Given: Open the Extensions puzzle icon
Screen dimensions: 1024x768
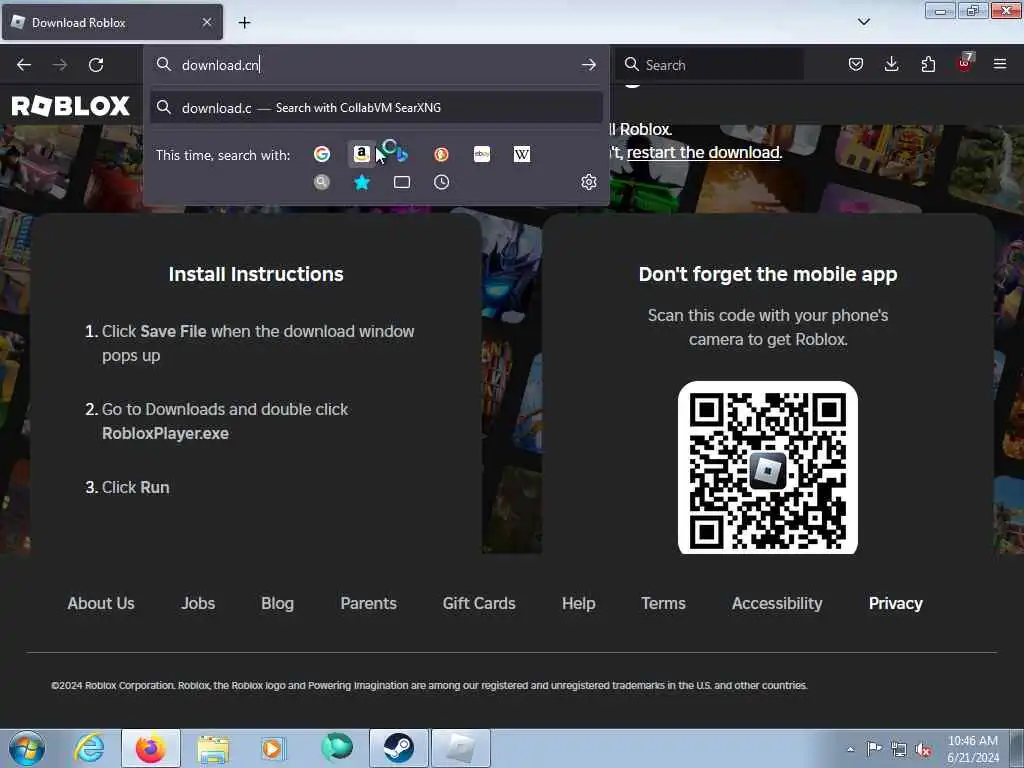Looking at the screenshot, I should tap(928, 64).
